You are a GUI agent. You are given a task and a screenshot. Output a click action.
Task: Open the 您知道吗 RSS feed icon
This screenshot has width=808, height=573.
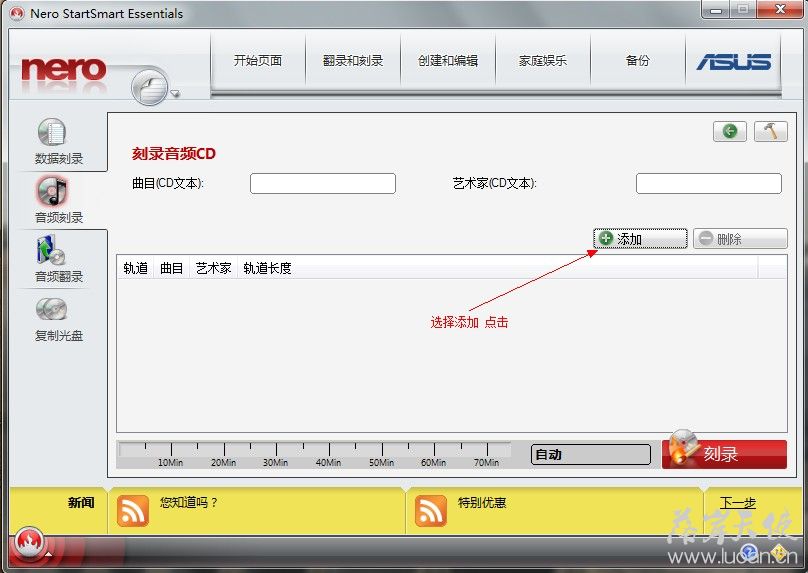coord(133,511)
